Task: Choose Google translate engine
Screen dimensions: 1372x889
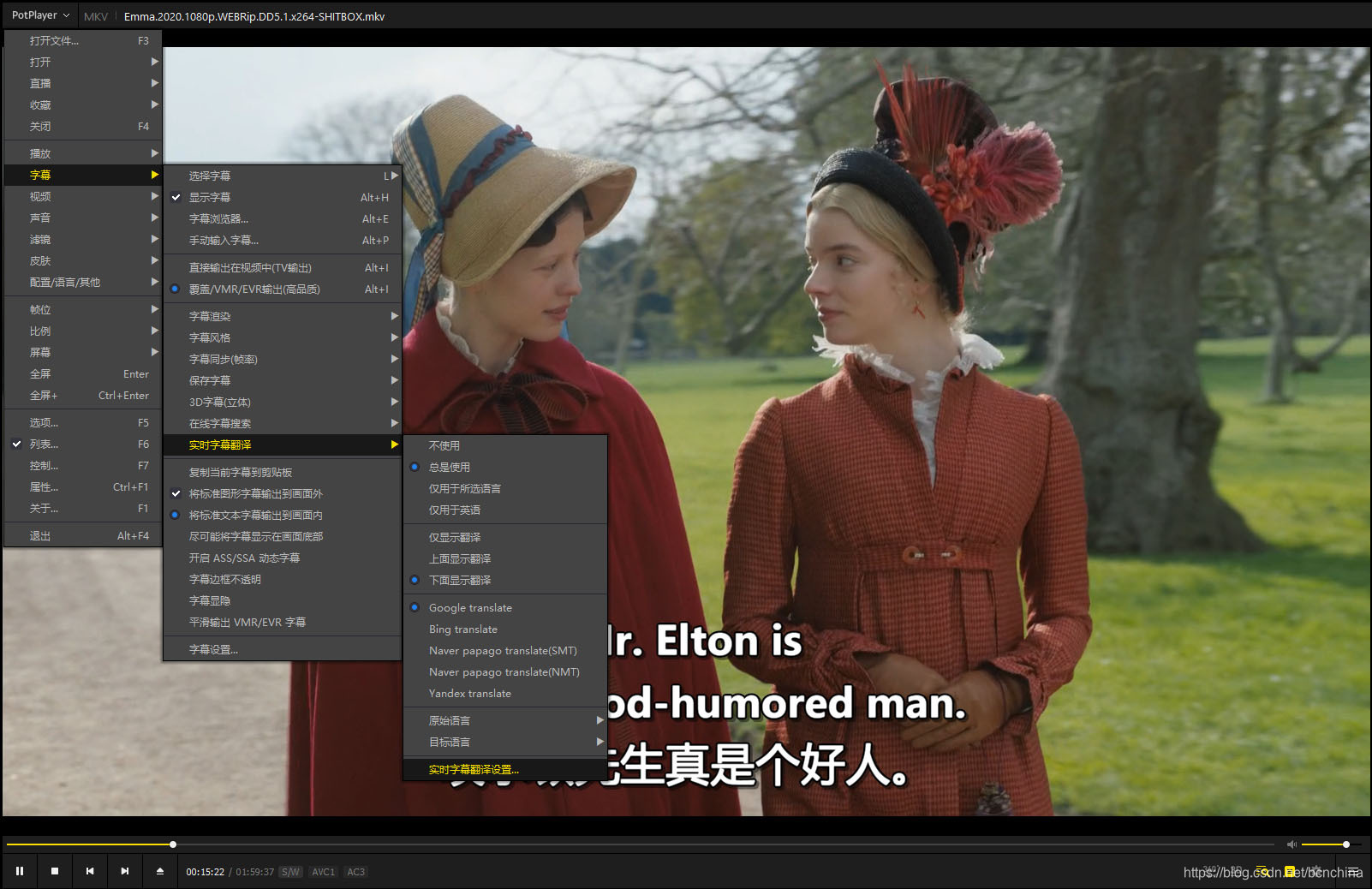Action: click(505, 607)
